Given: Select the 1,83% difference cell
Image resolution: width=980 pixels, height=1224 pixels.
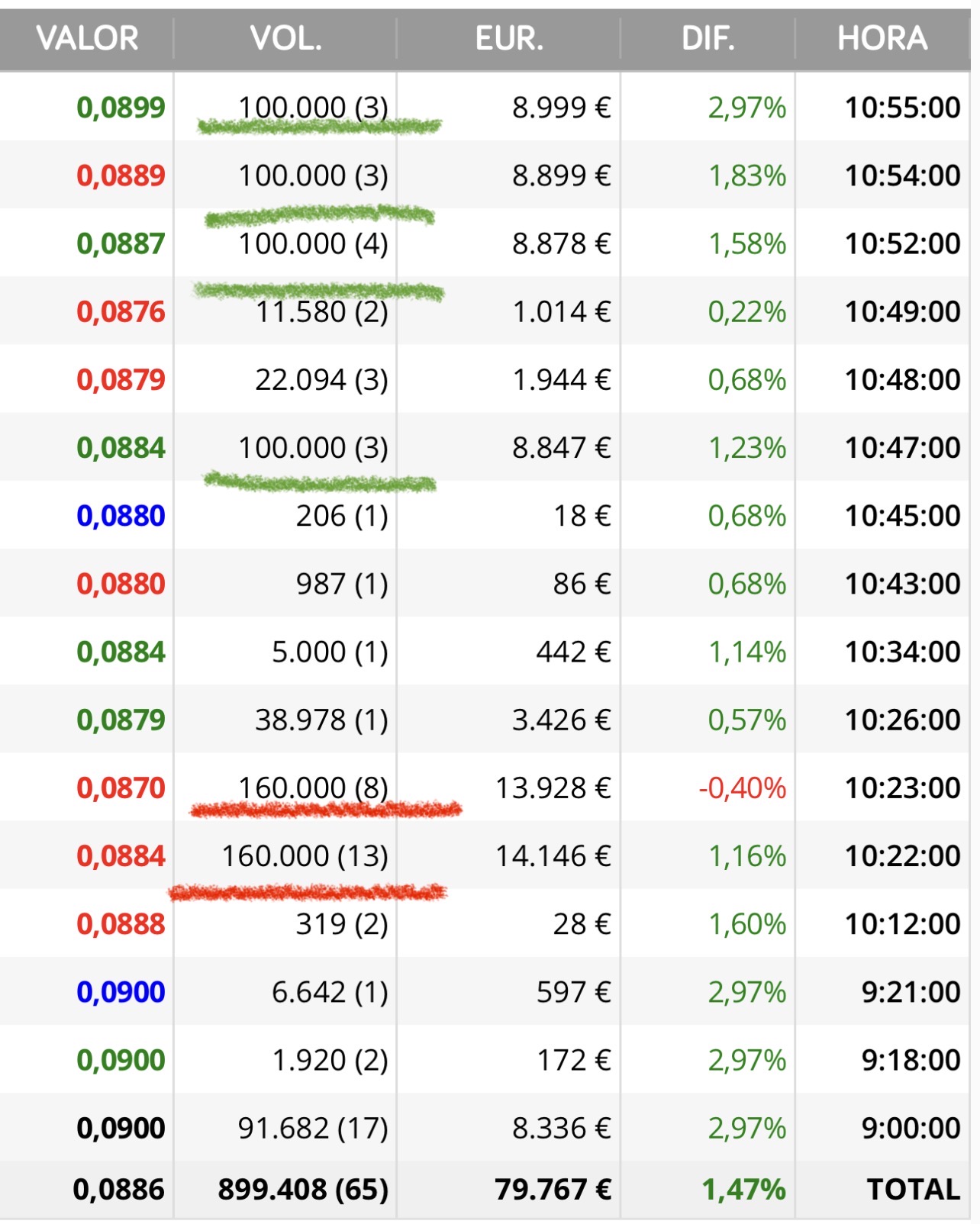Looking at the screenshot, I should [x=747, y=176].
